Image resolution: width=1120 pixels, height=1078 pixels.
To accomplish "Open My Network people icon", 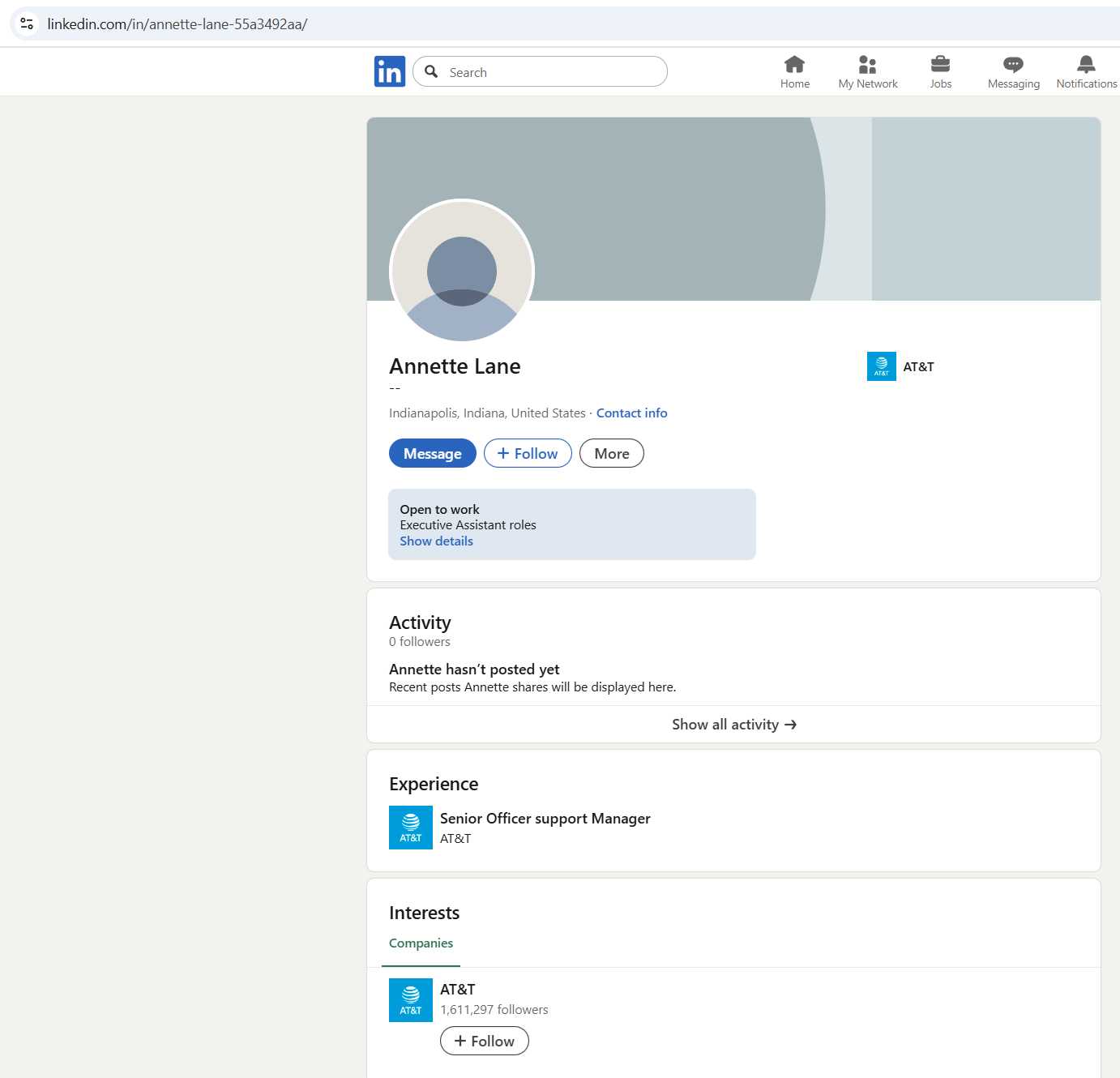I will coord(868,64).
